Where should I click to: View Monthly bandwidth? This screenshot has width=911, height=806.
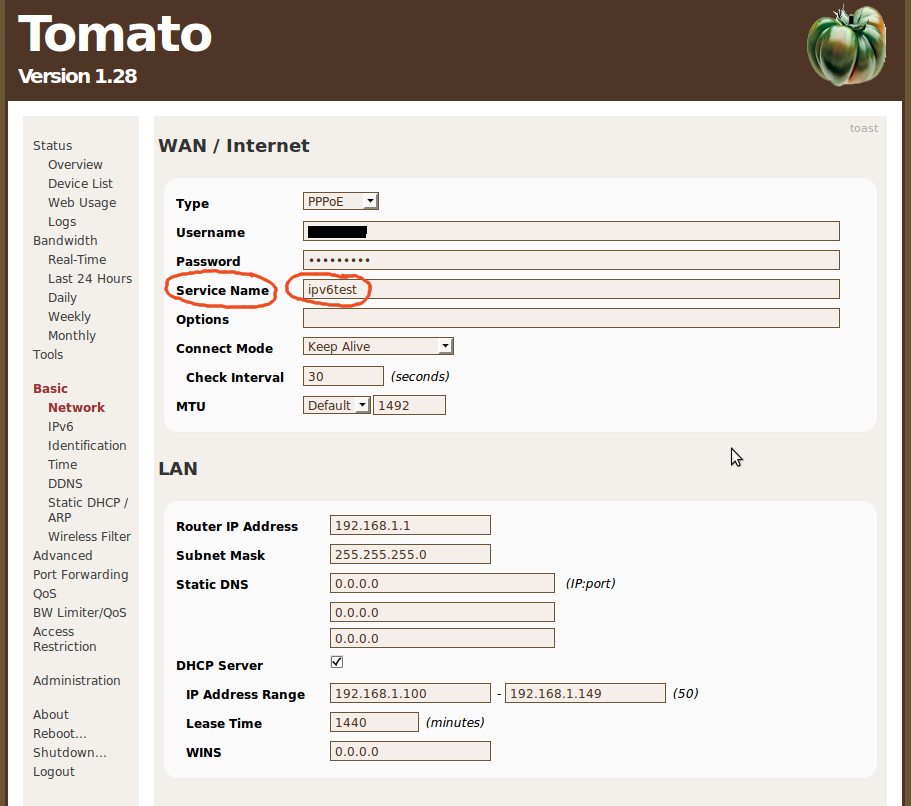point(71,336)
